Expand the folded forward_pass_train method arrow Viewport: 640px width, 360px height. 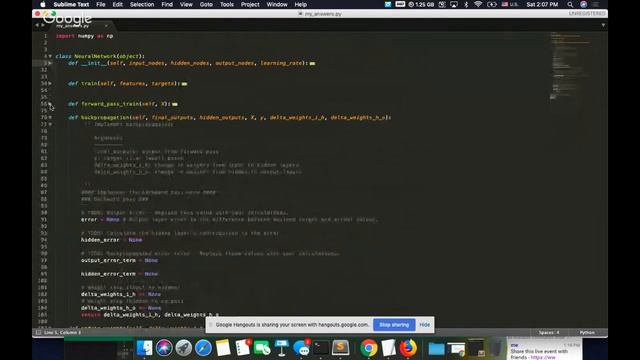pyautogui.click(x=50, y=104)
